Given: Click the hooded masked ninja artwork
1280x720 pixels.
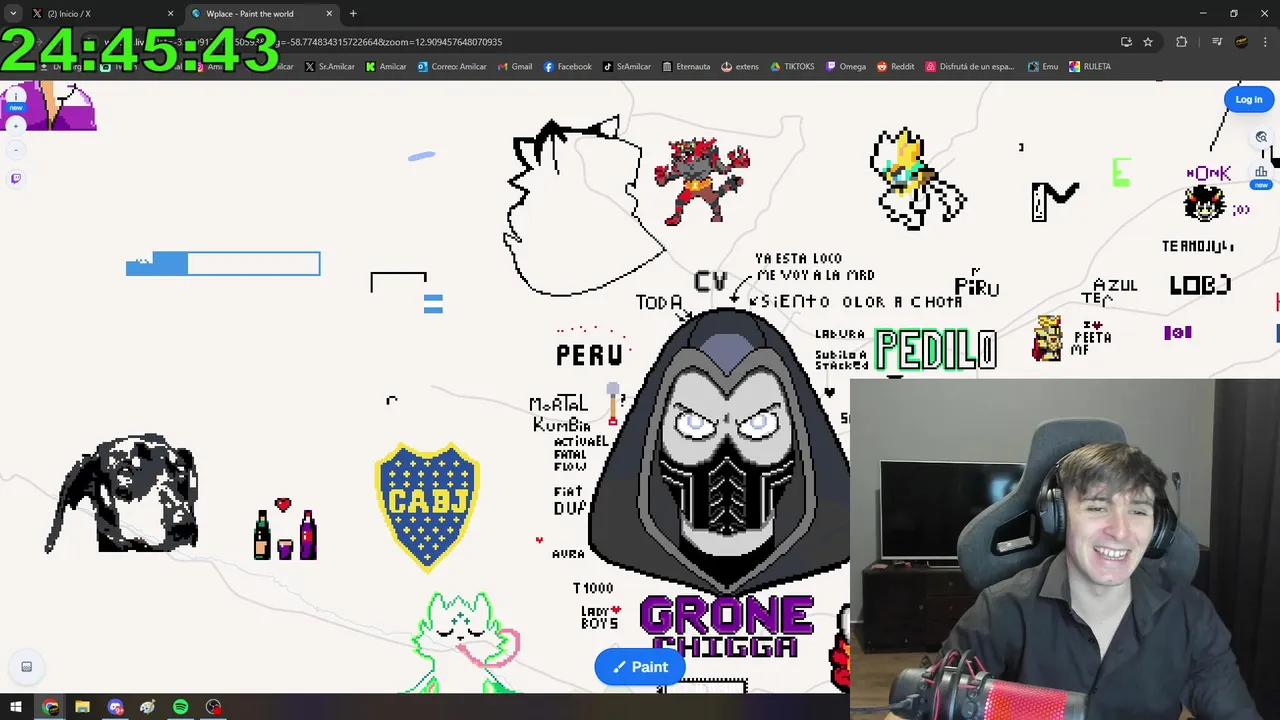Looking at the screenshot, I should 722,450.
